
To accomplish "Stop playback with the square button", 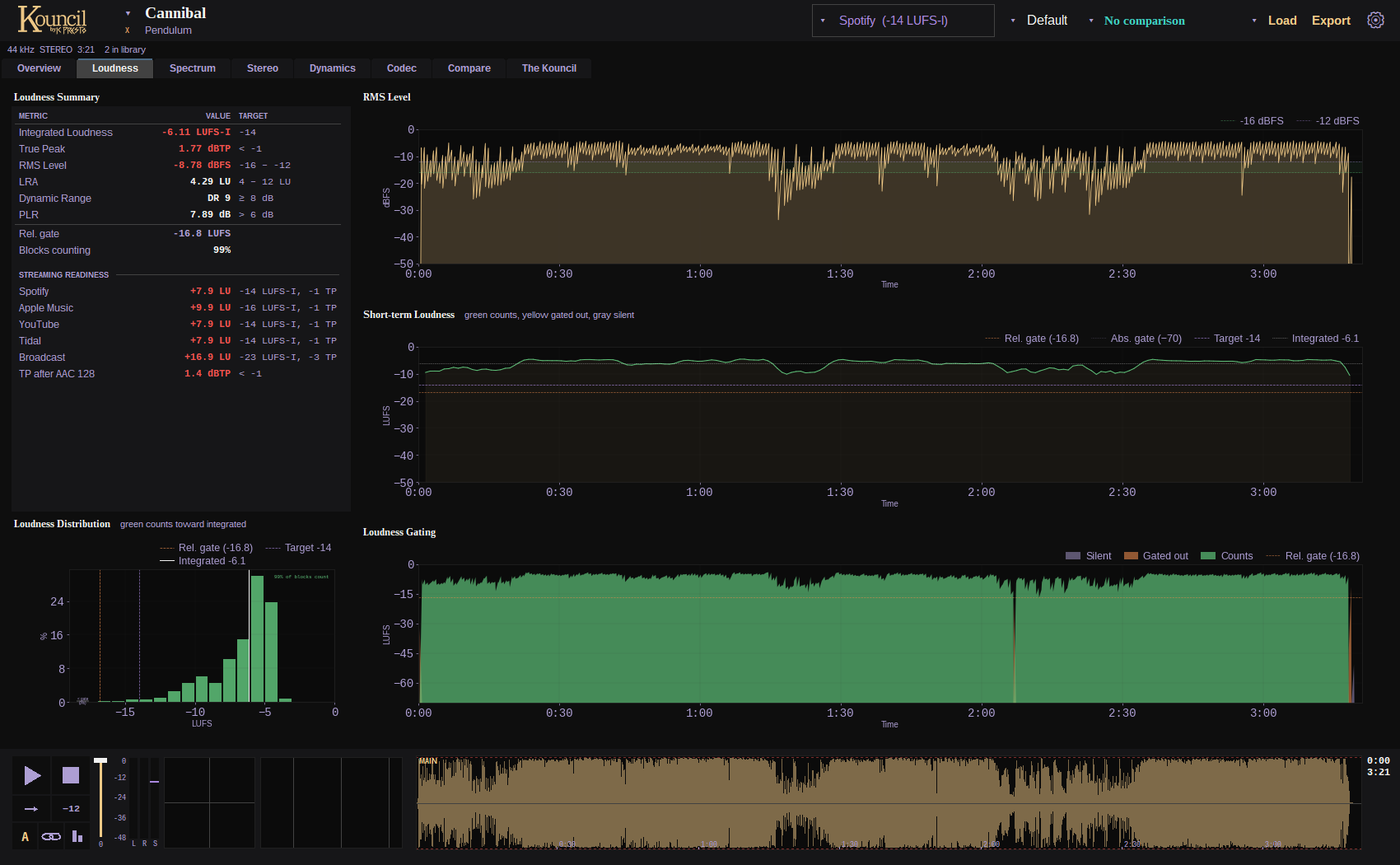I will [71, 775].
